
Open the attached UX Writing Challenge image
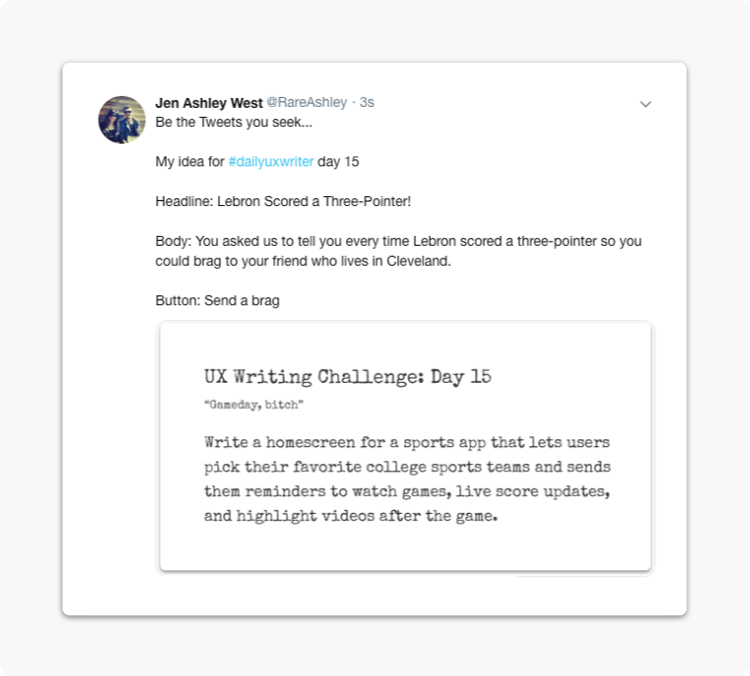[405, 448]
